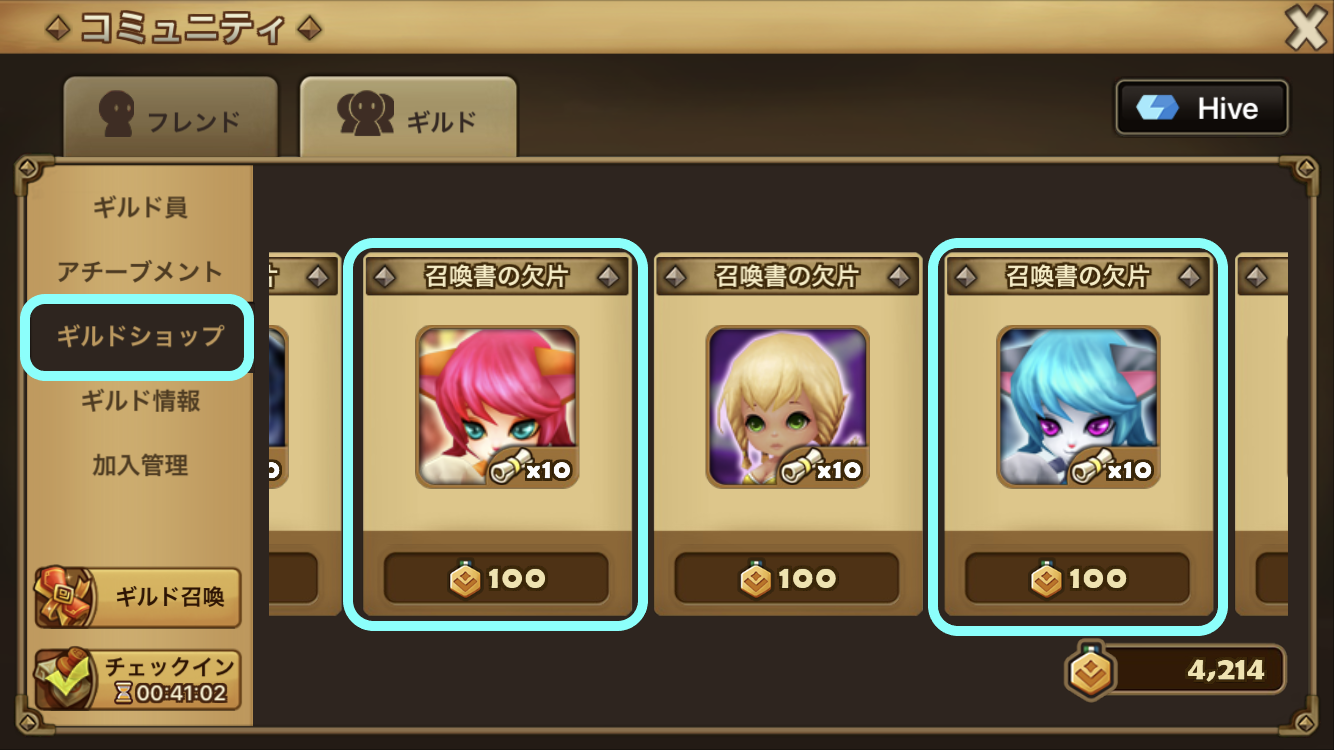Screen dimensions: 1334x750
Task: Buy blonde monster pieces for 100
Action: [x=787, y=578]
